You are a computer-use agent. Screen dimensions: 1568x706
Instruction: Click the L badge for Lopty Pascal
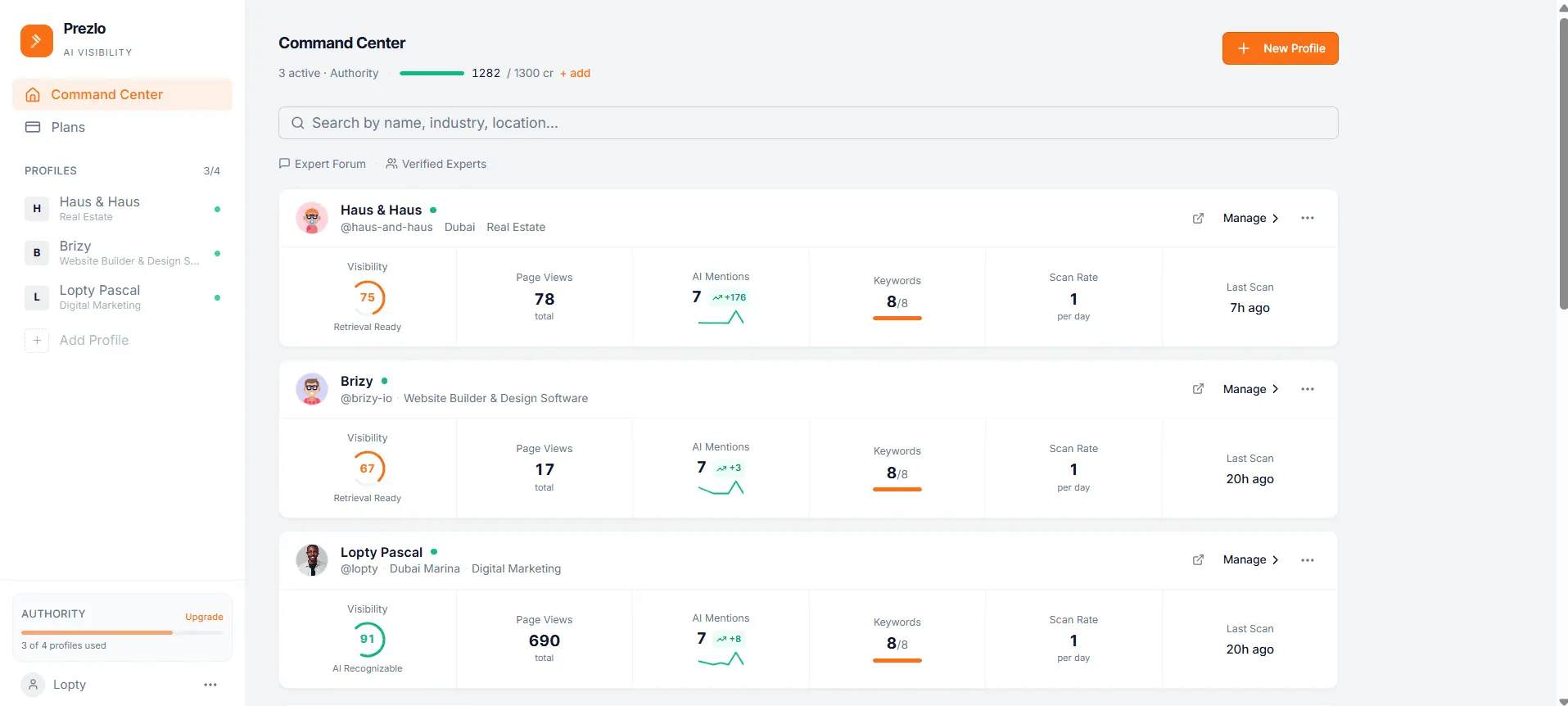tap(37, 297)
